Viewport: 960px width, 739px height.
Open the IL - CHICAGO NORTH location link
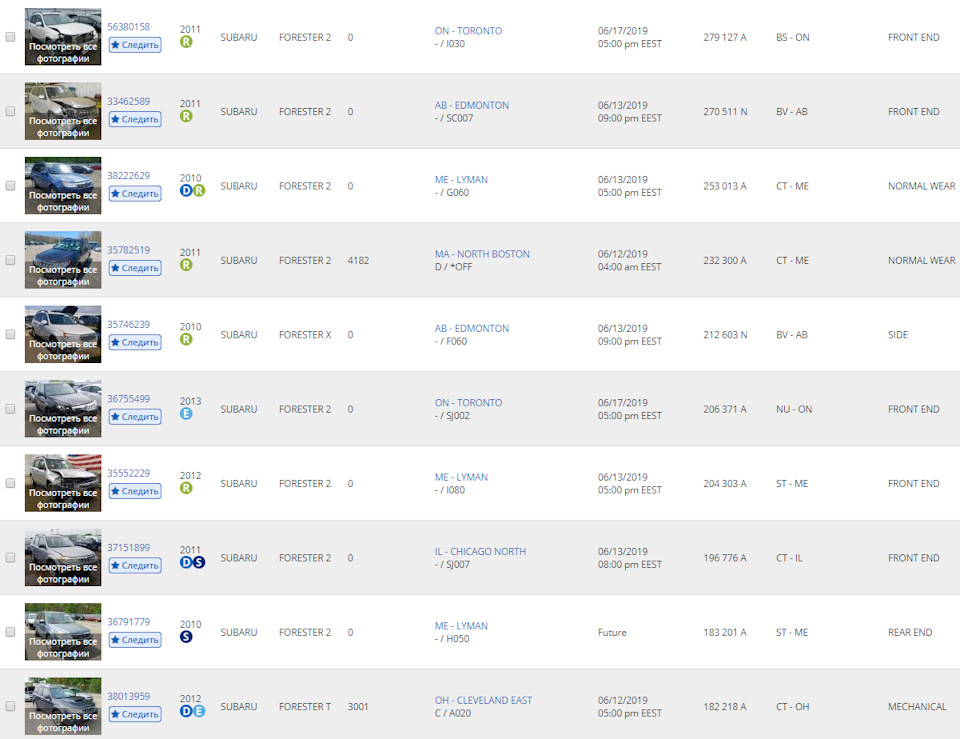pyautogui.click(x=481, y=552)
